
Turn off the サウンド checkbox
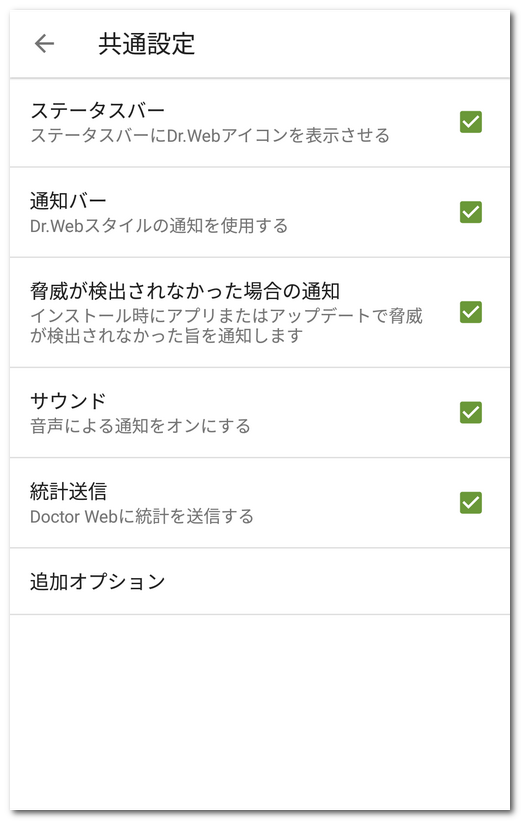coord(471,413)
